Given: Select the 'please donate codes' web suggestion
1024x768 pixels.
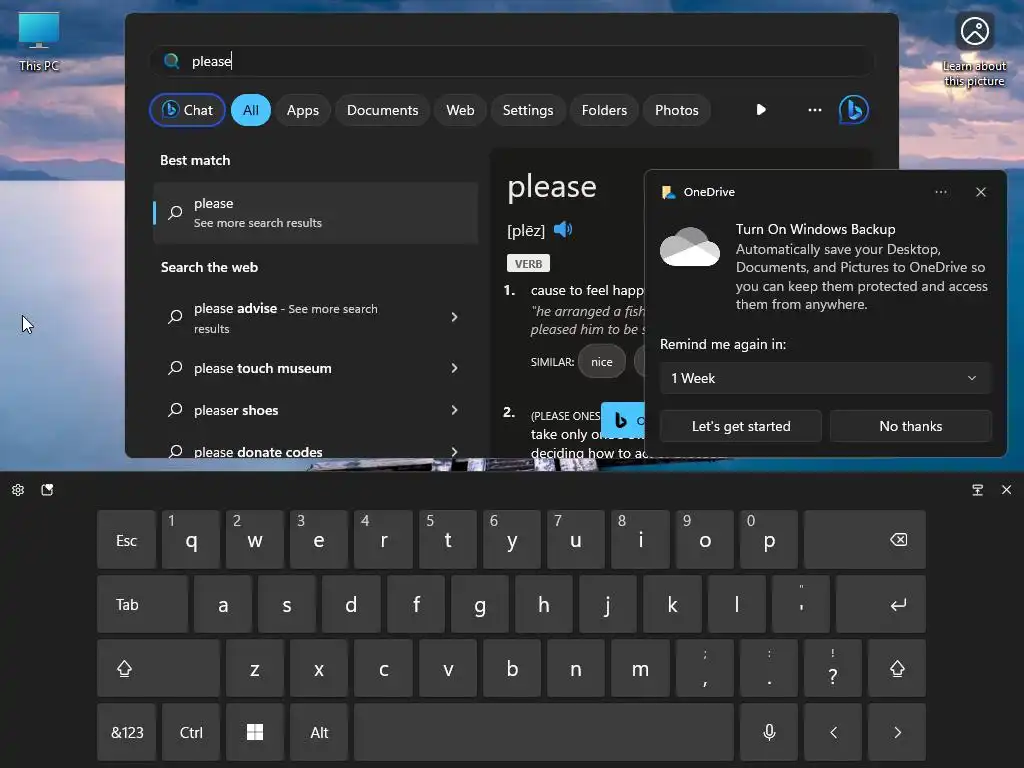Looking at the screenshot, I should (x=316, y=451).
